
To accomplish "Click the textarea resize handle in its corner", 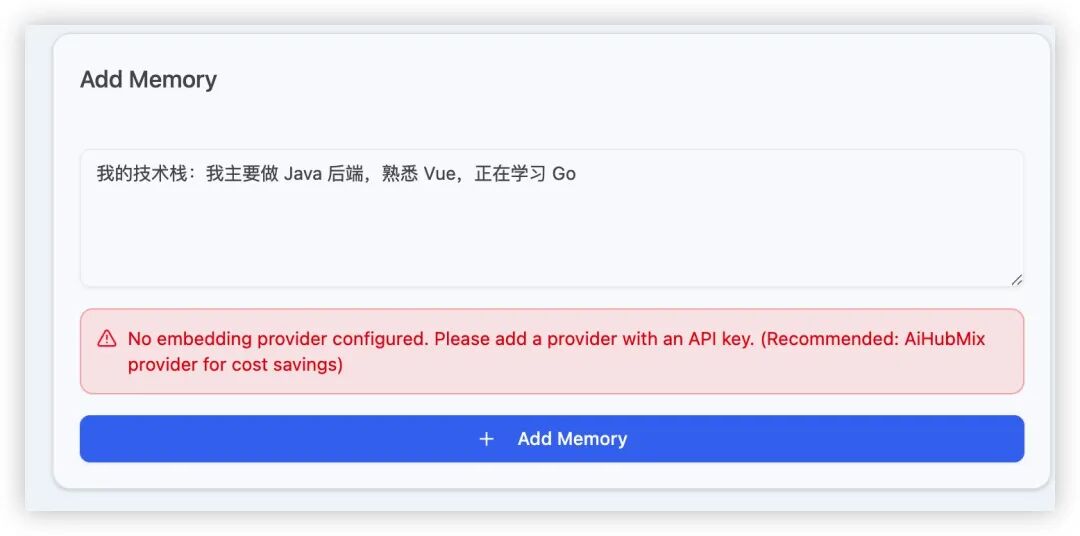I will click(x=1016, y=280).
